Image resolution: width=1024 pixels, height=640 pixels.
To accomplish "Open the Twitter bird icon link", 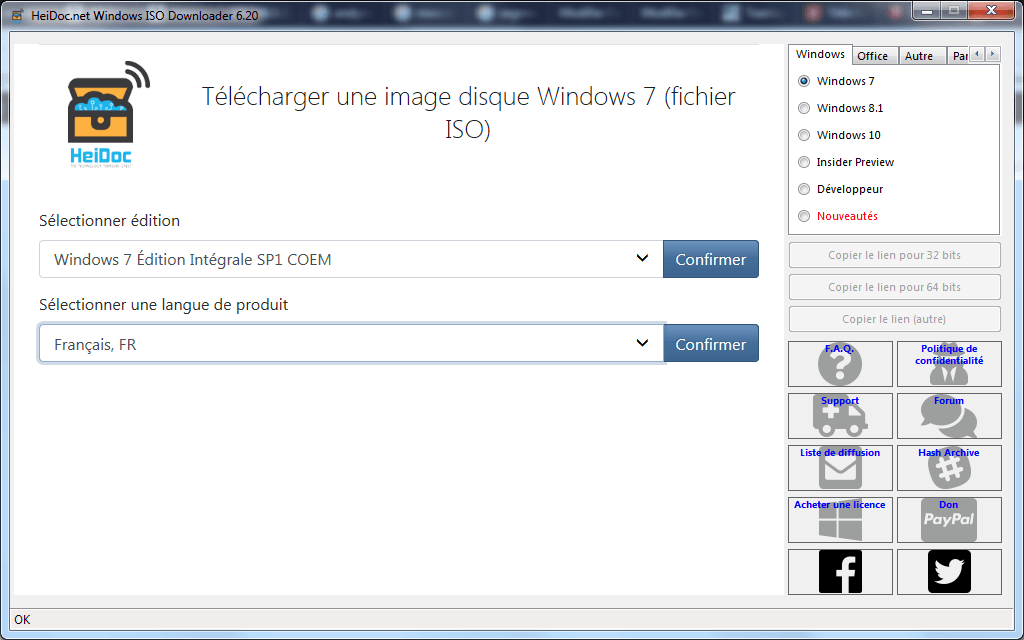I will tap(949, 571).
